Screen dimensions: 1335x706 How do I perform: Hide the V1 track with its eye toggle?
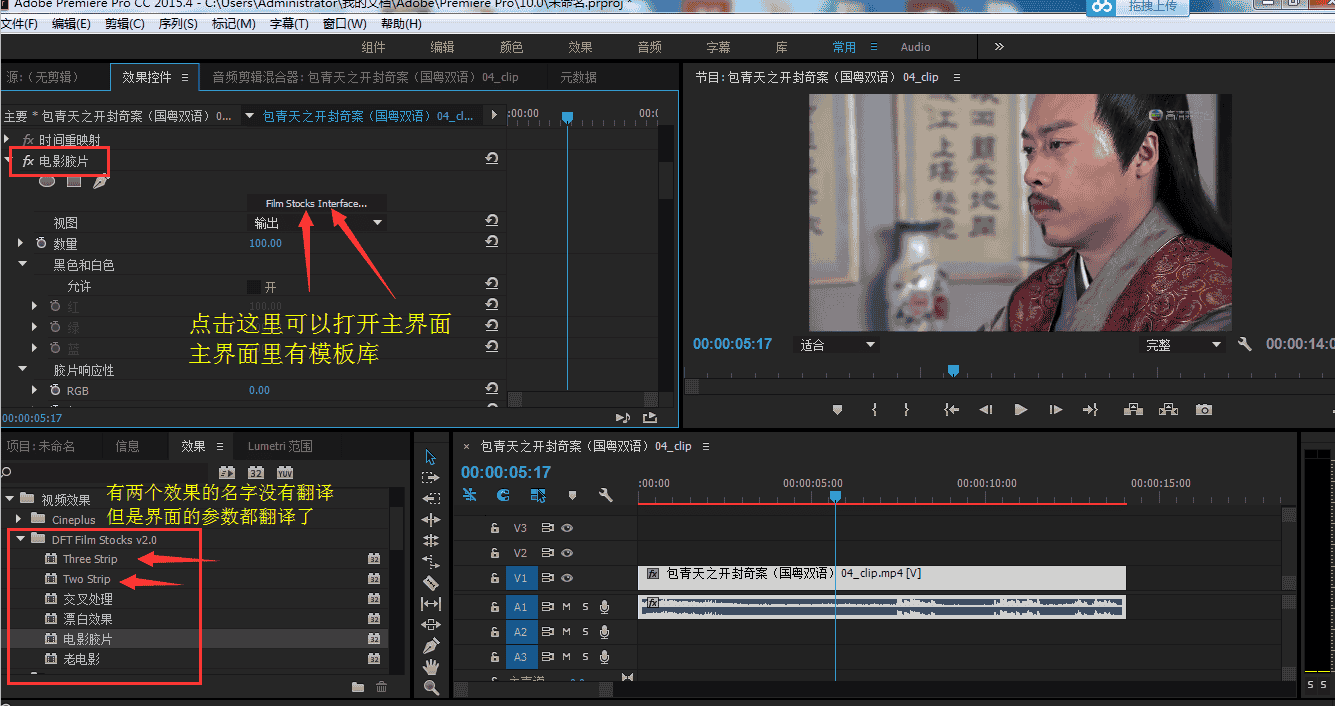(568, 578)
